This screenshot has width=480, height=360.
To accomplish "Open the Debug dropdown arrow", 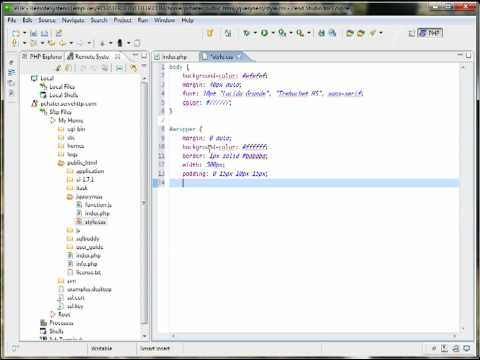I will coord(255,33).
